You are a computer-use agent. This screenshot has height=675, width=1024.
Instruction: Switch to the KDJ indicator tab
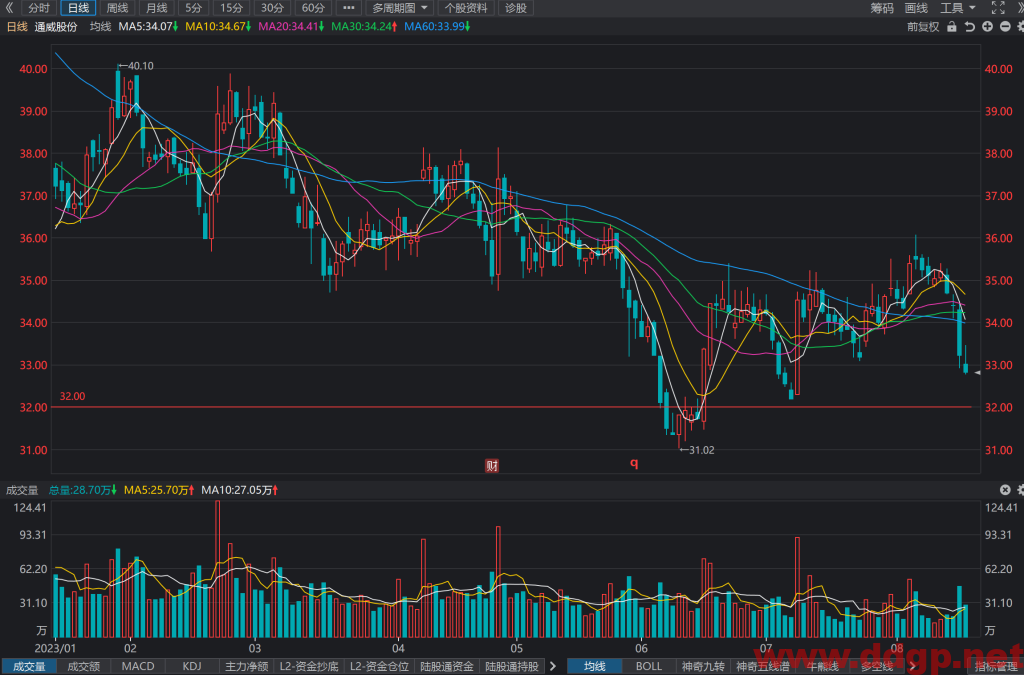tap(192, 667)
